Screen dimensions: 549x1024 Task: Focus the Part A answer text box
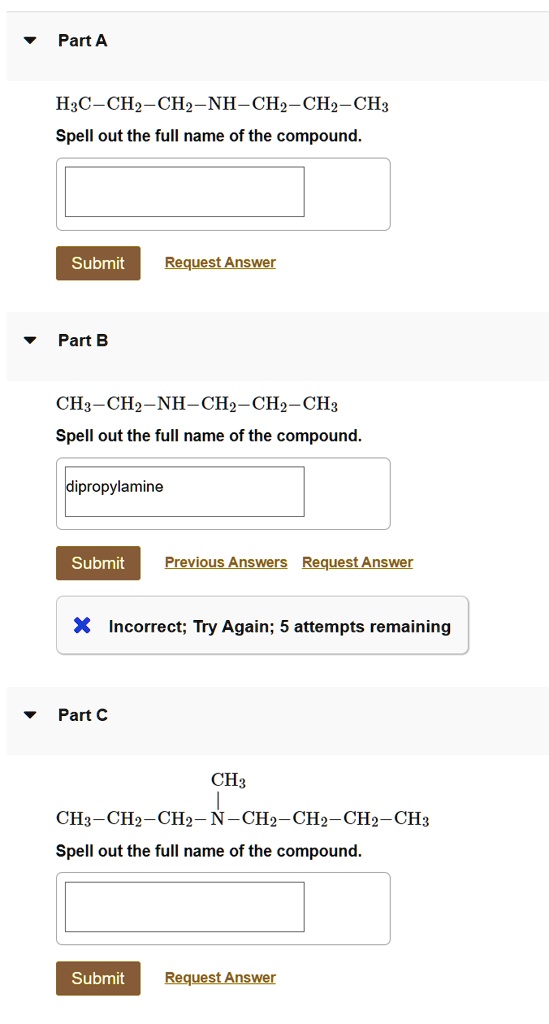click(x=185, y=191)
